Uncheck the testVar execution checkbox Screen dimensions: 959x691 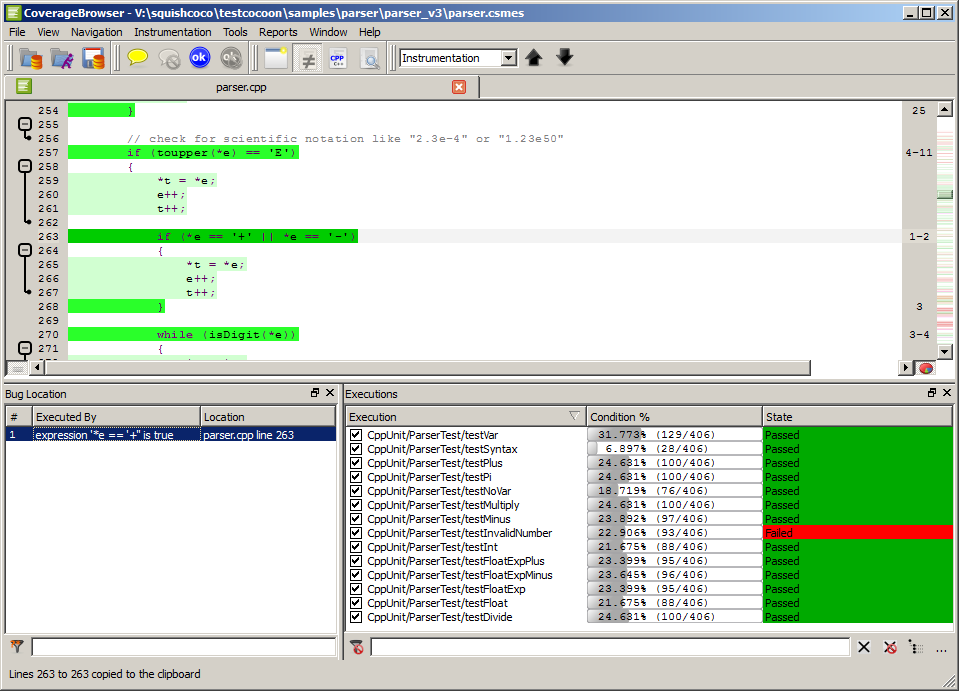[357, 435]
